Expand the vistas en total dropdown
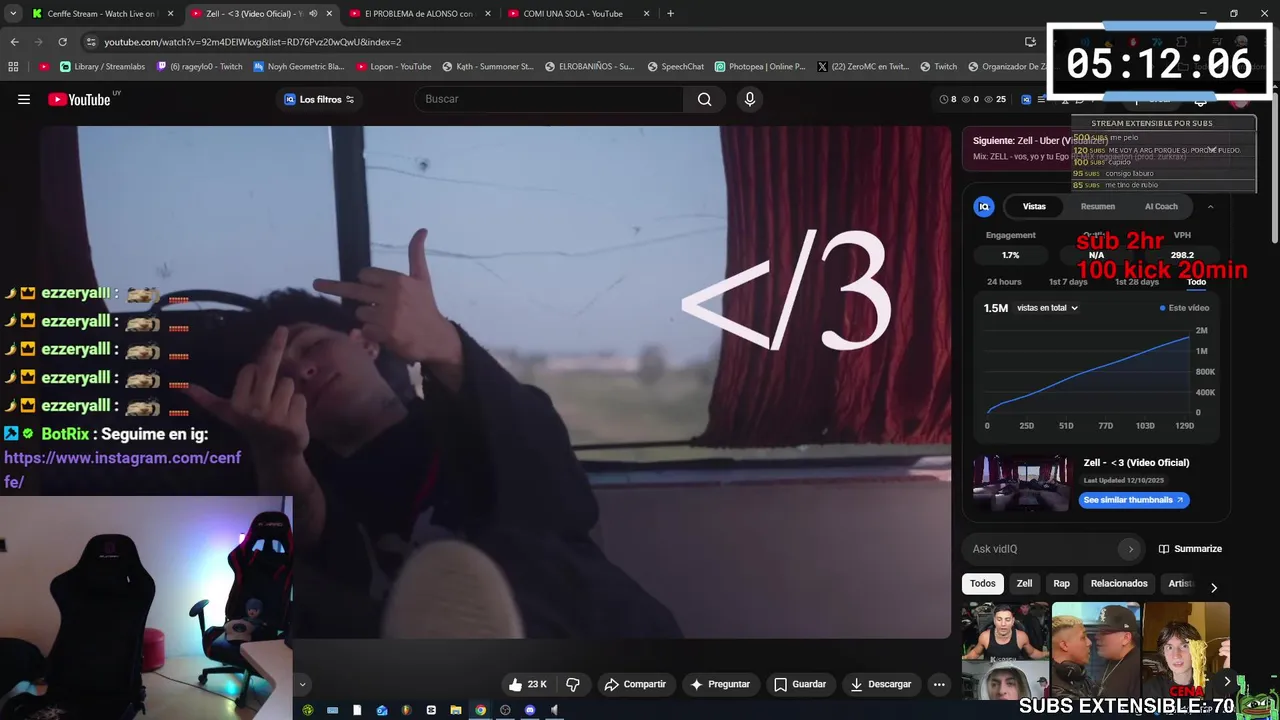Viewport: 1280px width, 720px height. point(1047,308)
